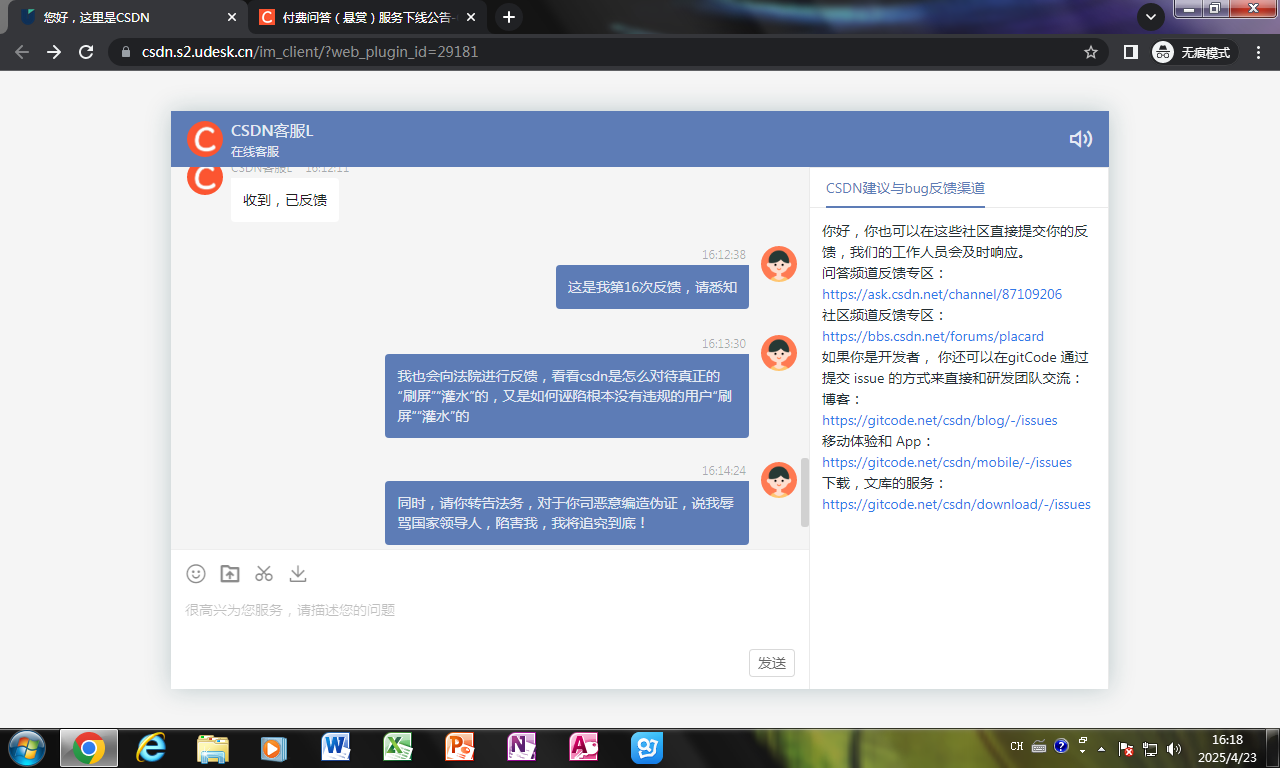Toggle the browser side panel icon
The image size is (1280, 768).
(1130, 52)
